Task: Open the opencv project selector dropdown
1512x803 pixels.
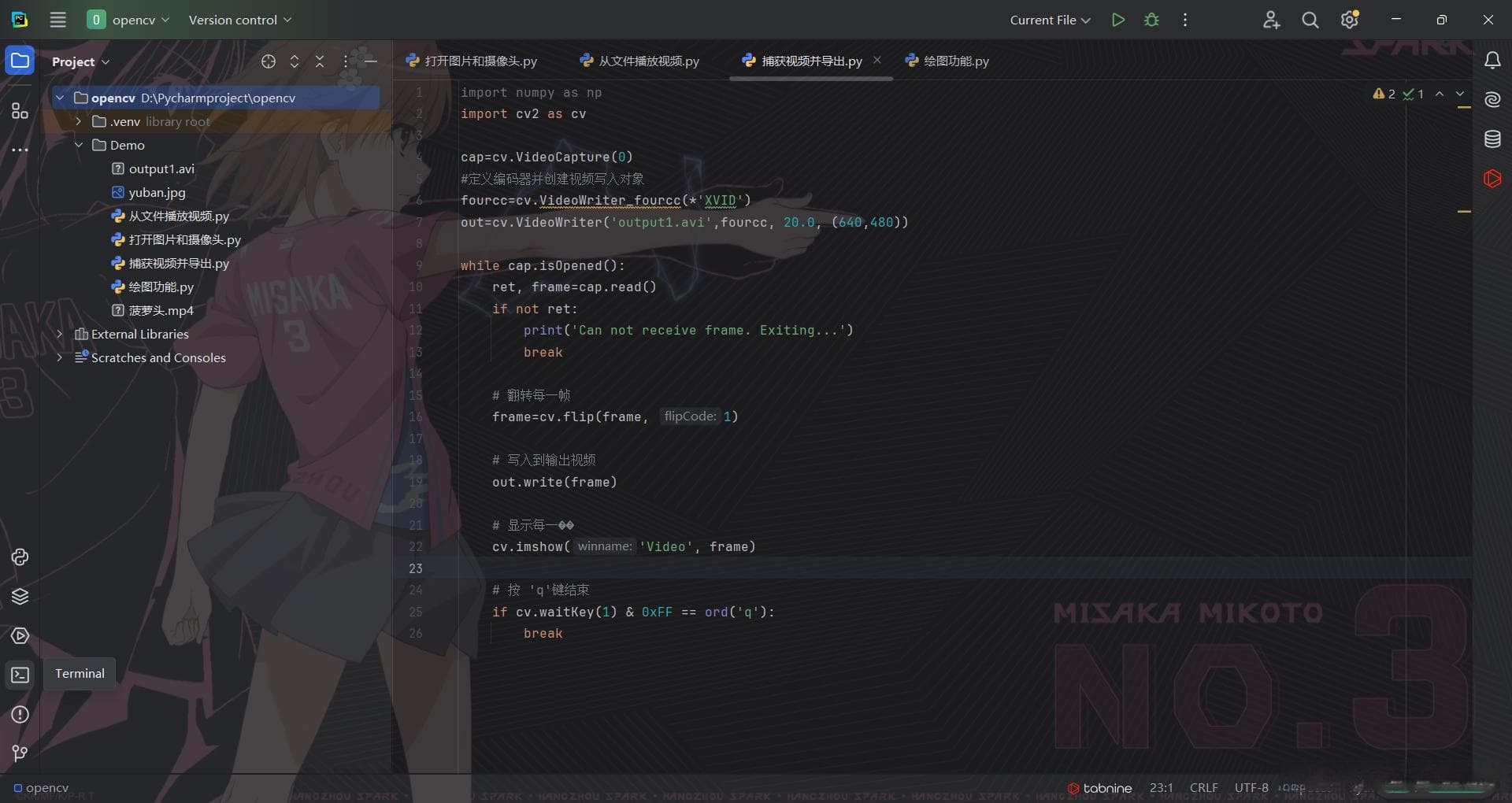Action: pos(128,20)
